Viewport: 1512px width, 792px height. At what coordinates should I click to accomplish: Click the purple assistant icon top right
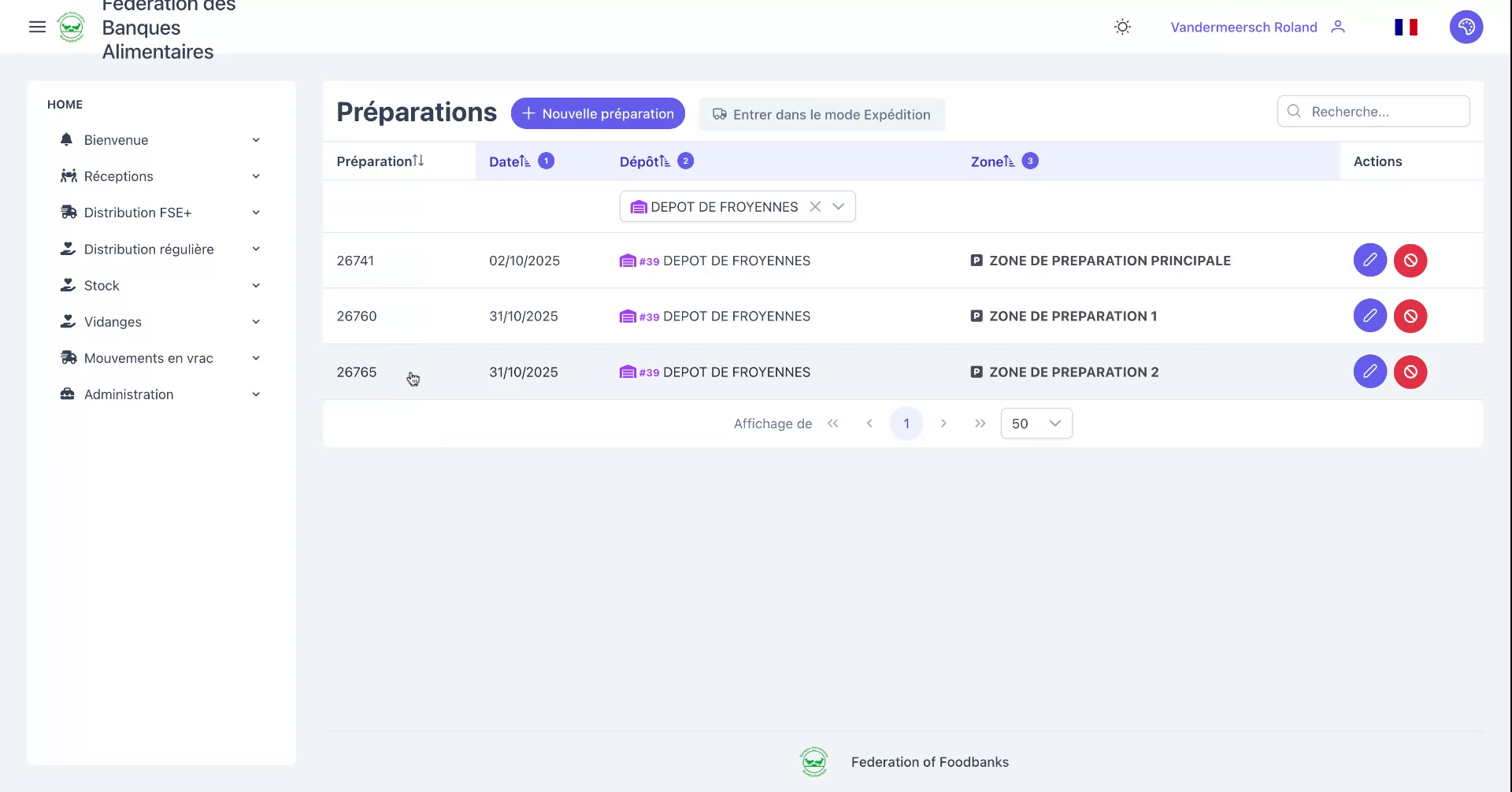tap(1466, 26)
